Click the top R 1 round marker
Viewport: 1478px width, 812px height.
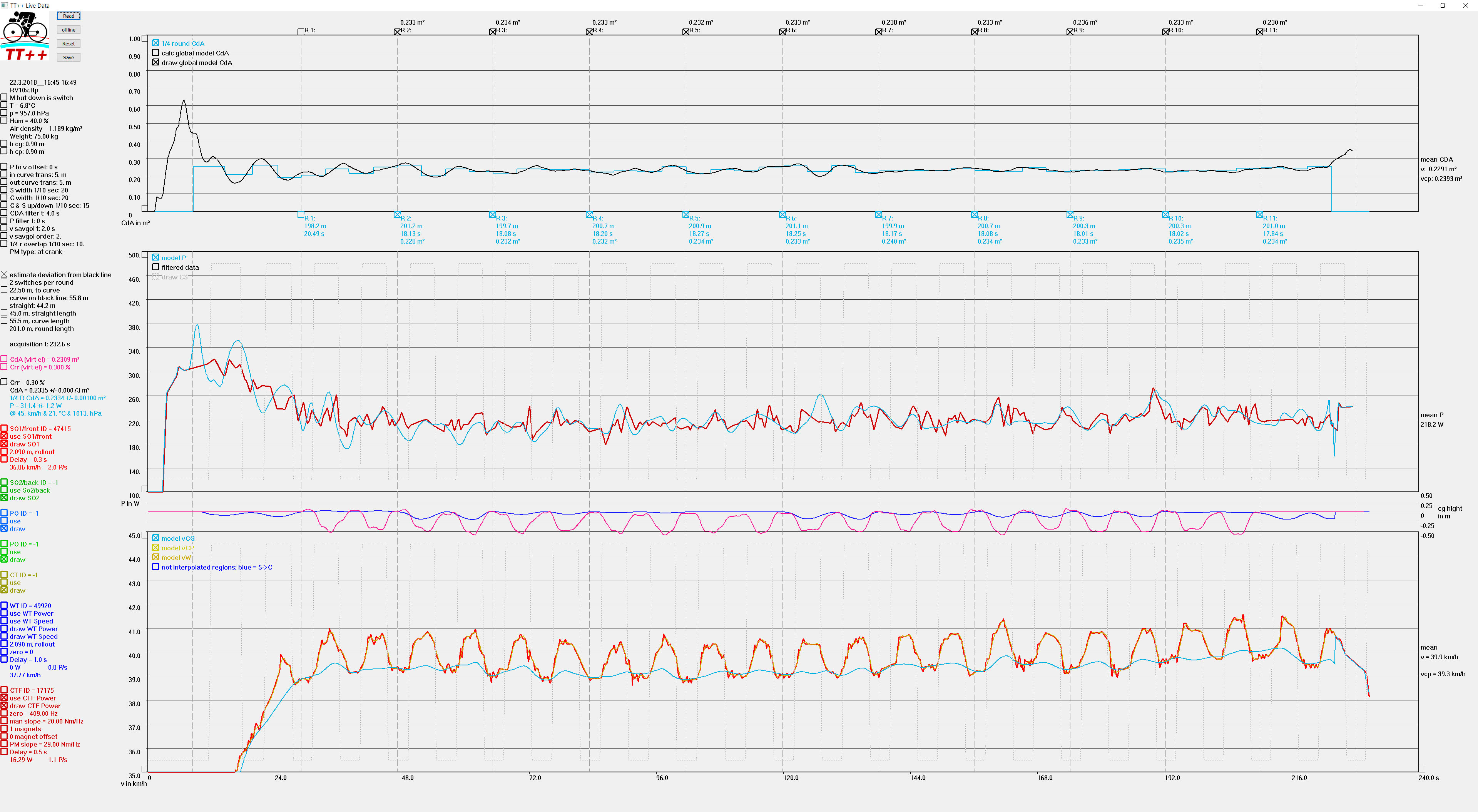pyautogui.click(x=301, y=32)
